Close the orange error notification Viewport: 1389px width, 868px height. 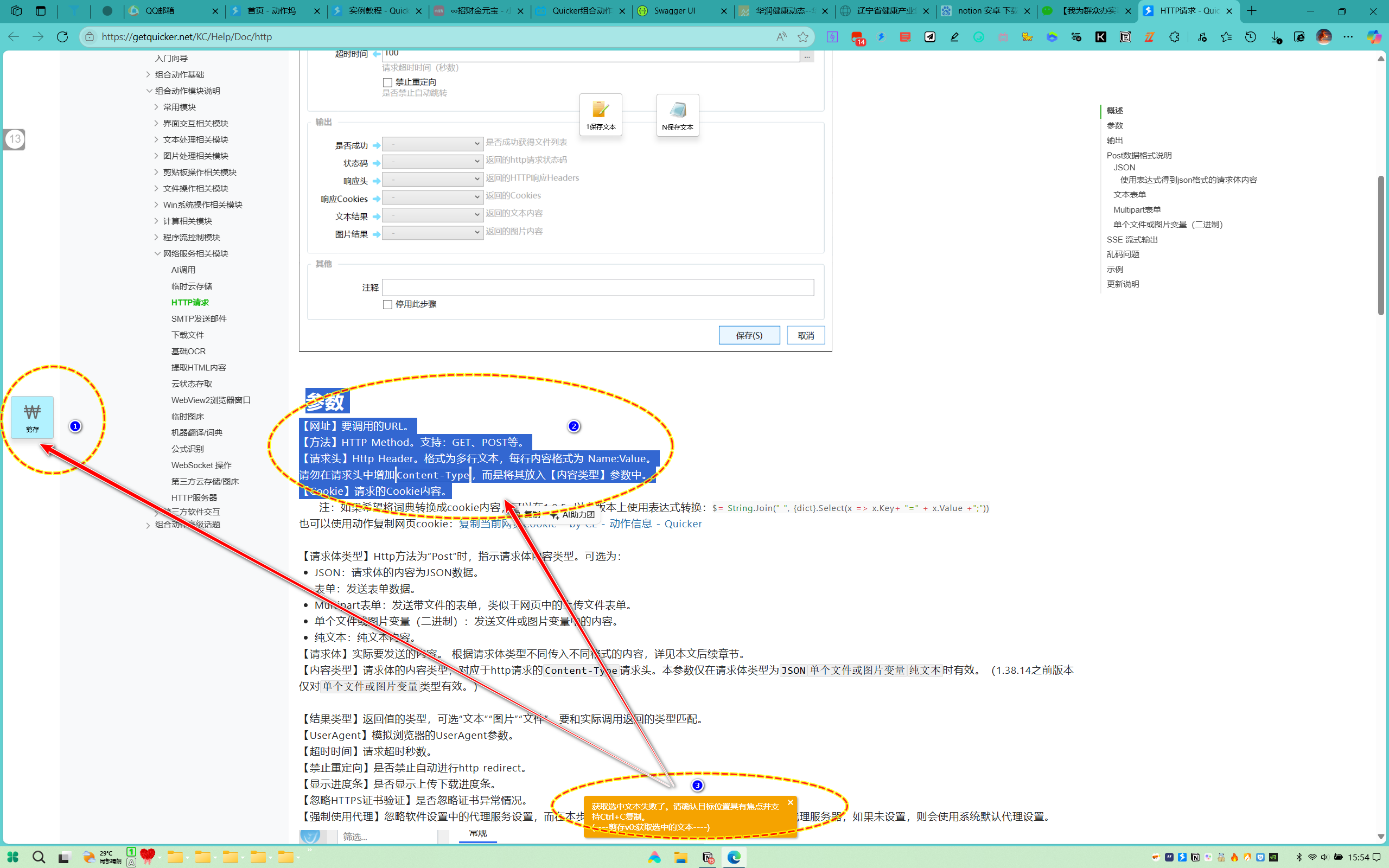click(x=790, y=802)
